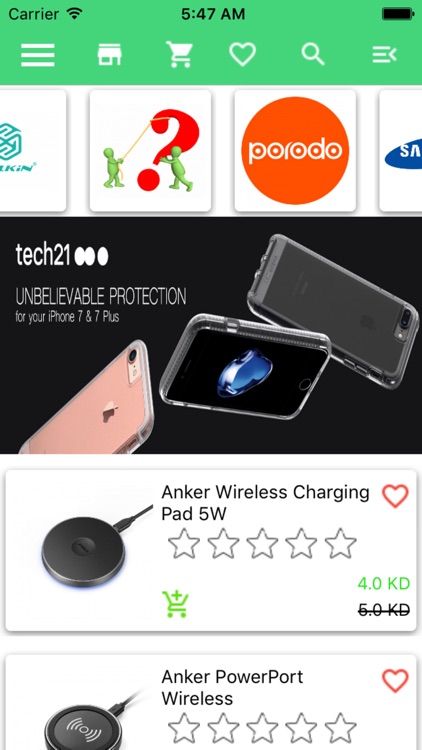Open the filter list icon at header right

tap(385, 55)
